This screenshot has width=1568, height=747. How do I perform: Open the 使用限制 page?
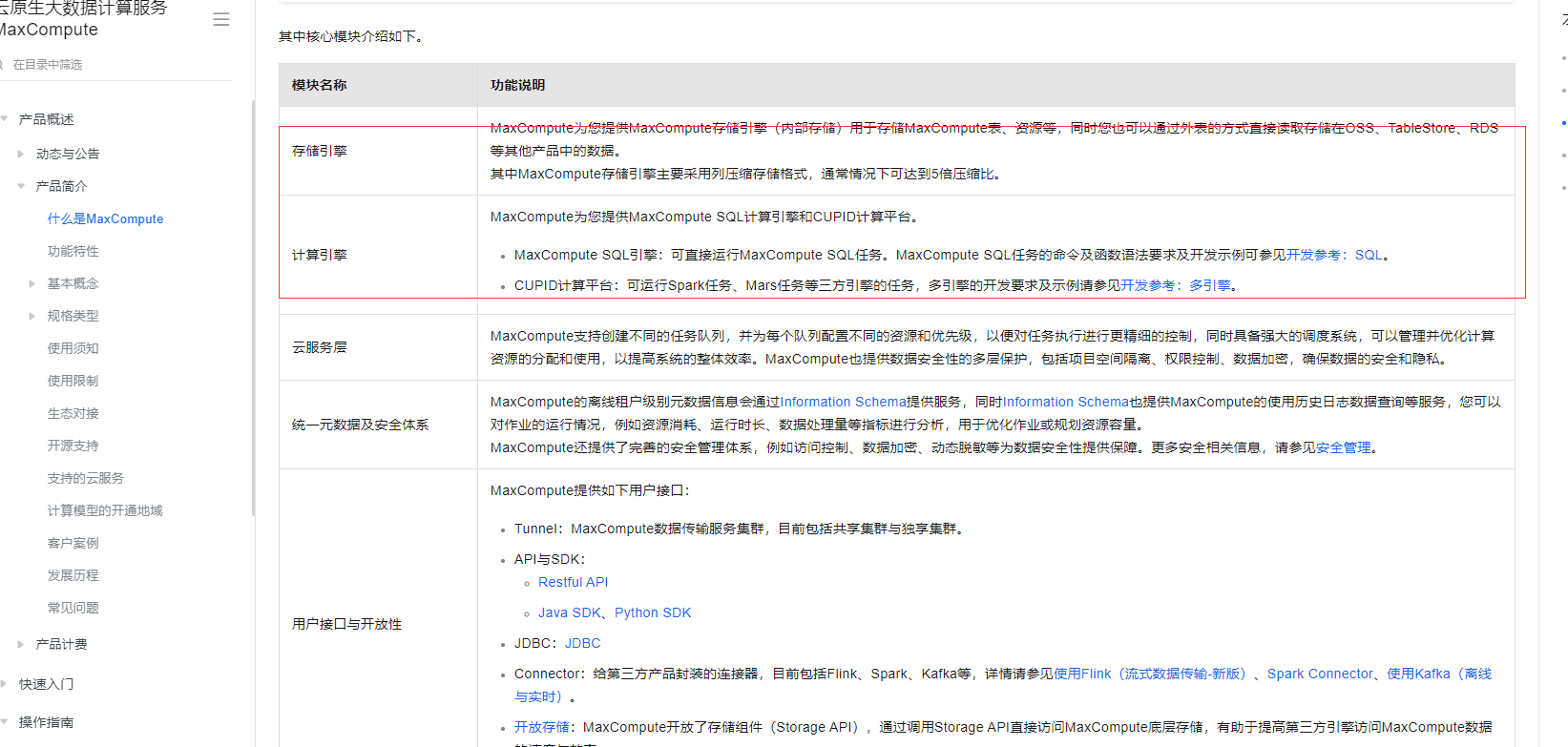(73, 381)
